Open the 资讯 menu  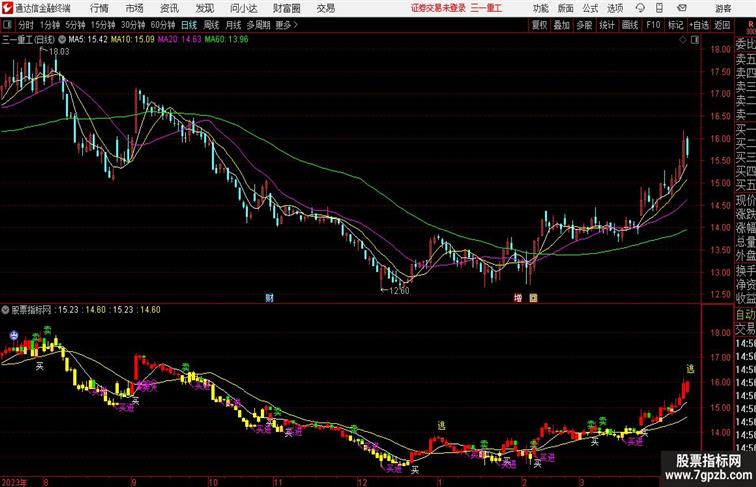[x=169, y=8]
